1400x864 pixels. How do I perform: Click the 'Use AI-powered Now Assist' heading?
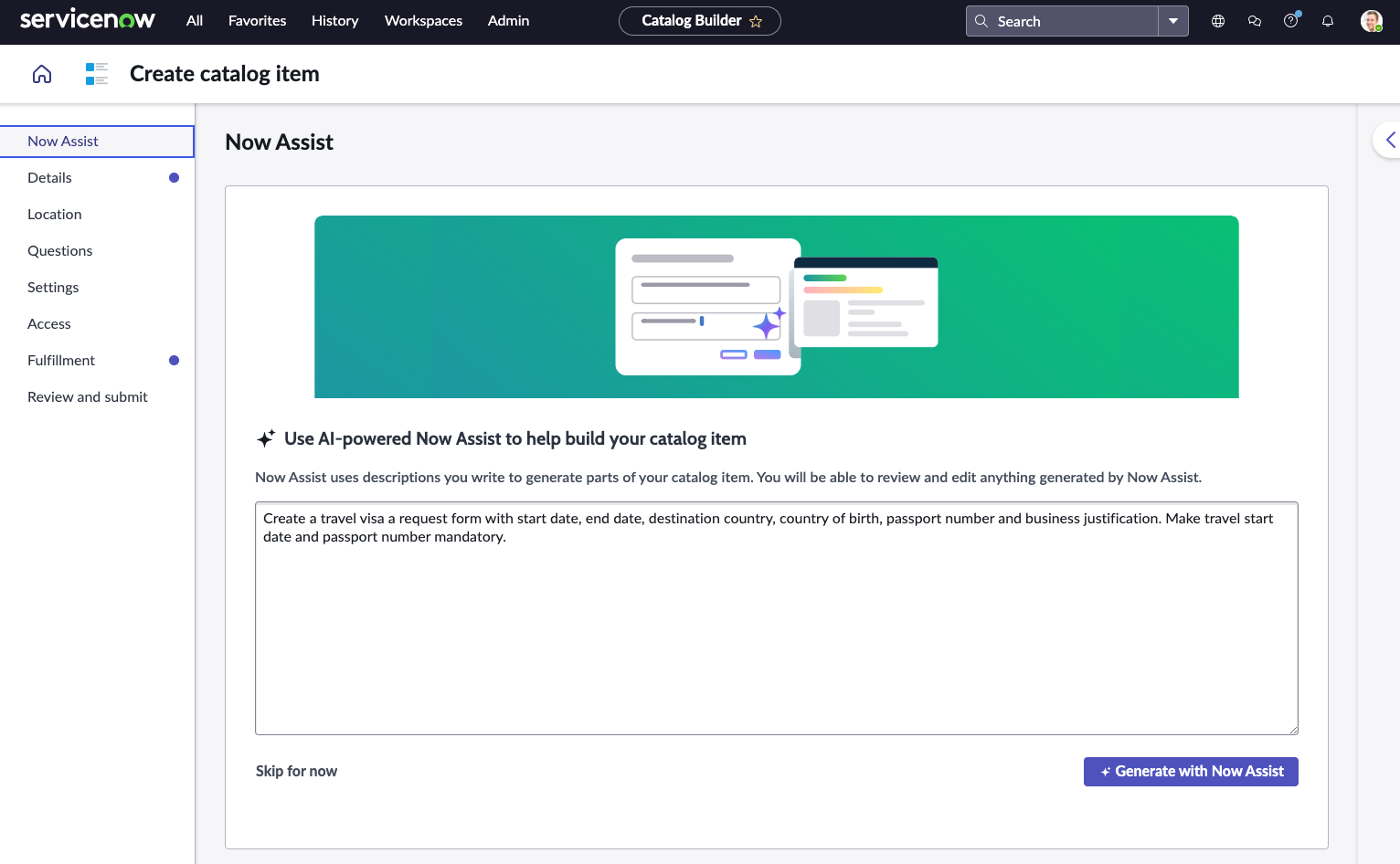515,439
